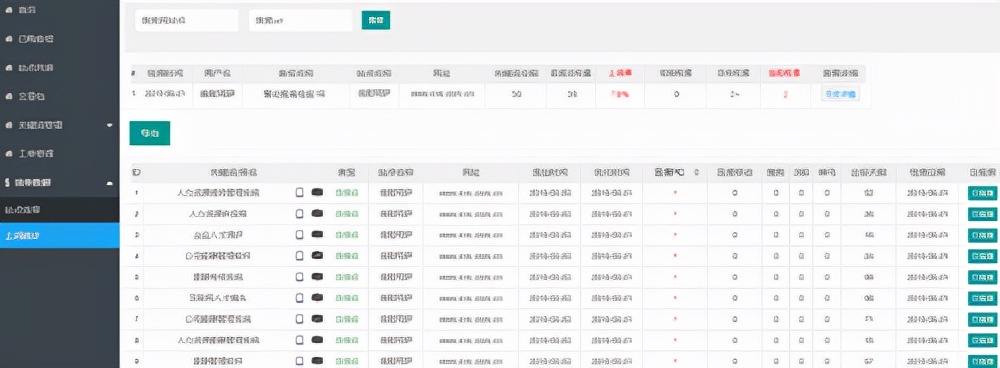Click the icon of the third sidebar item
This screenshot has height=368, width=1000.
9,68
